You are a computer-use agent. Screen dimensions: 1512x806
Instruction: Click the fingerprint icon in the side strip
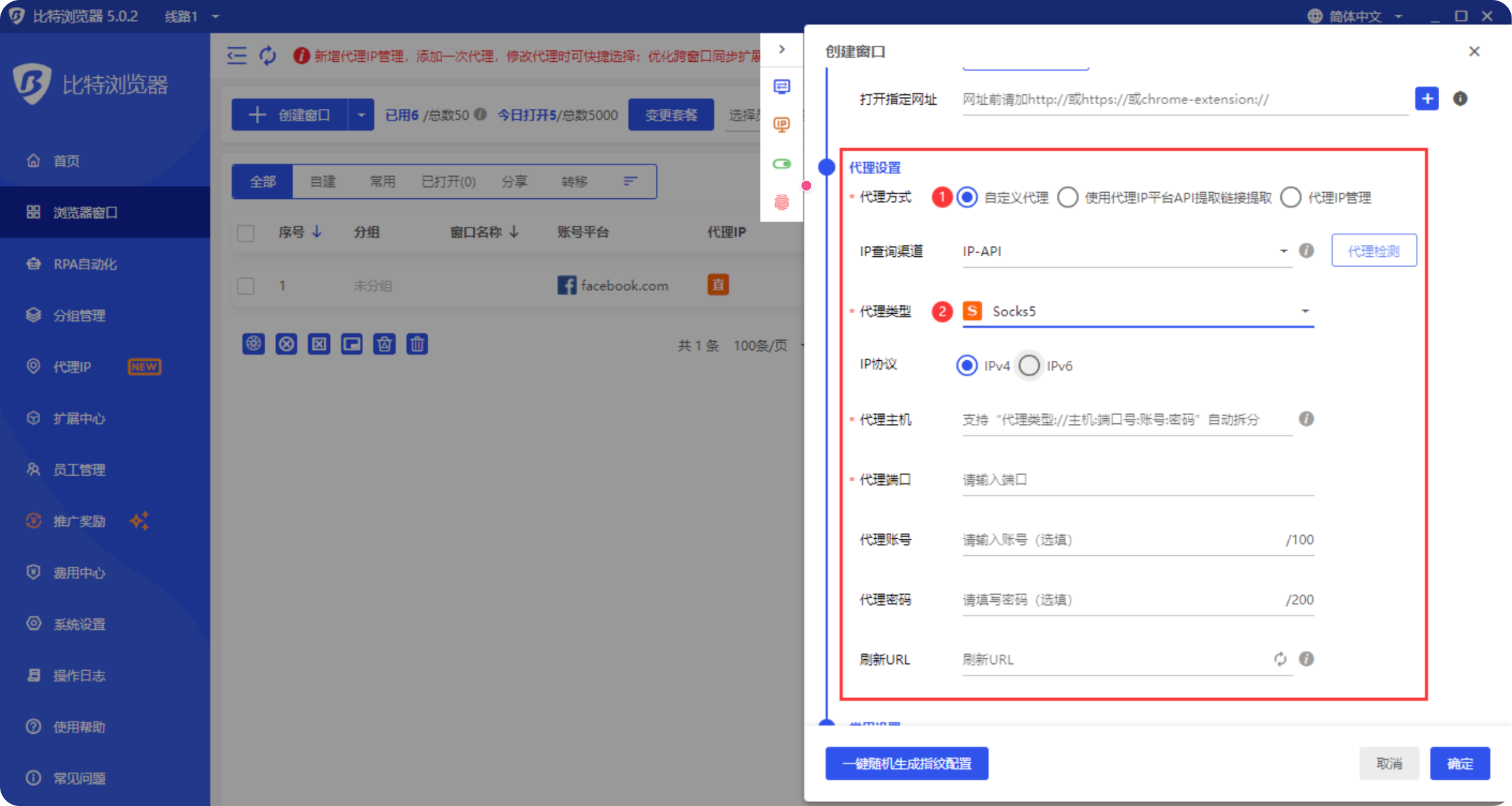781,203
